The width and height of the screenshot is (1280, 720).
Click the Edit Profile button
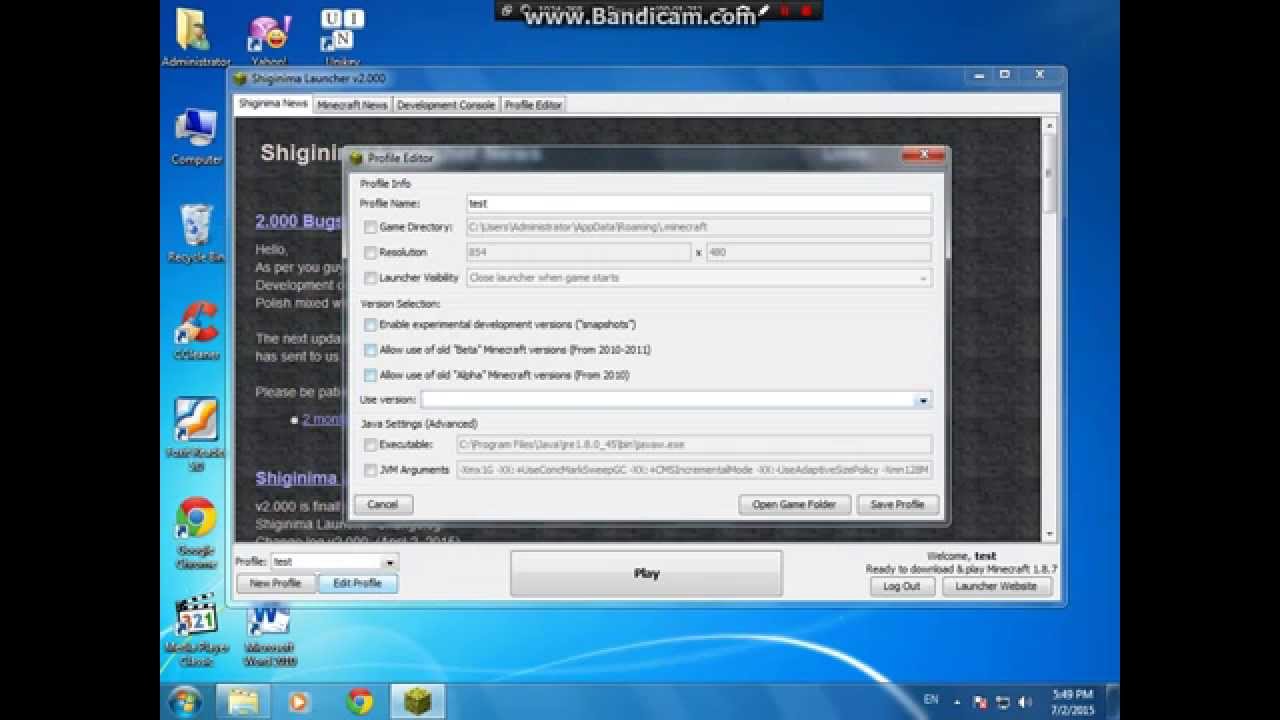tap(357, 583)
